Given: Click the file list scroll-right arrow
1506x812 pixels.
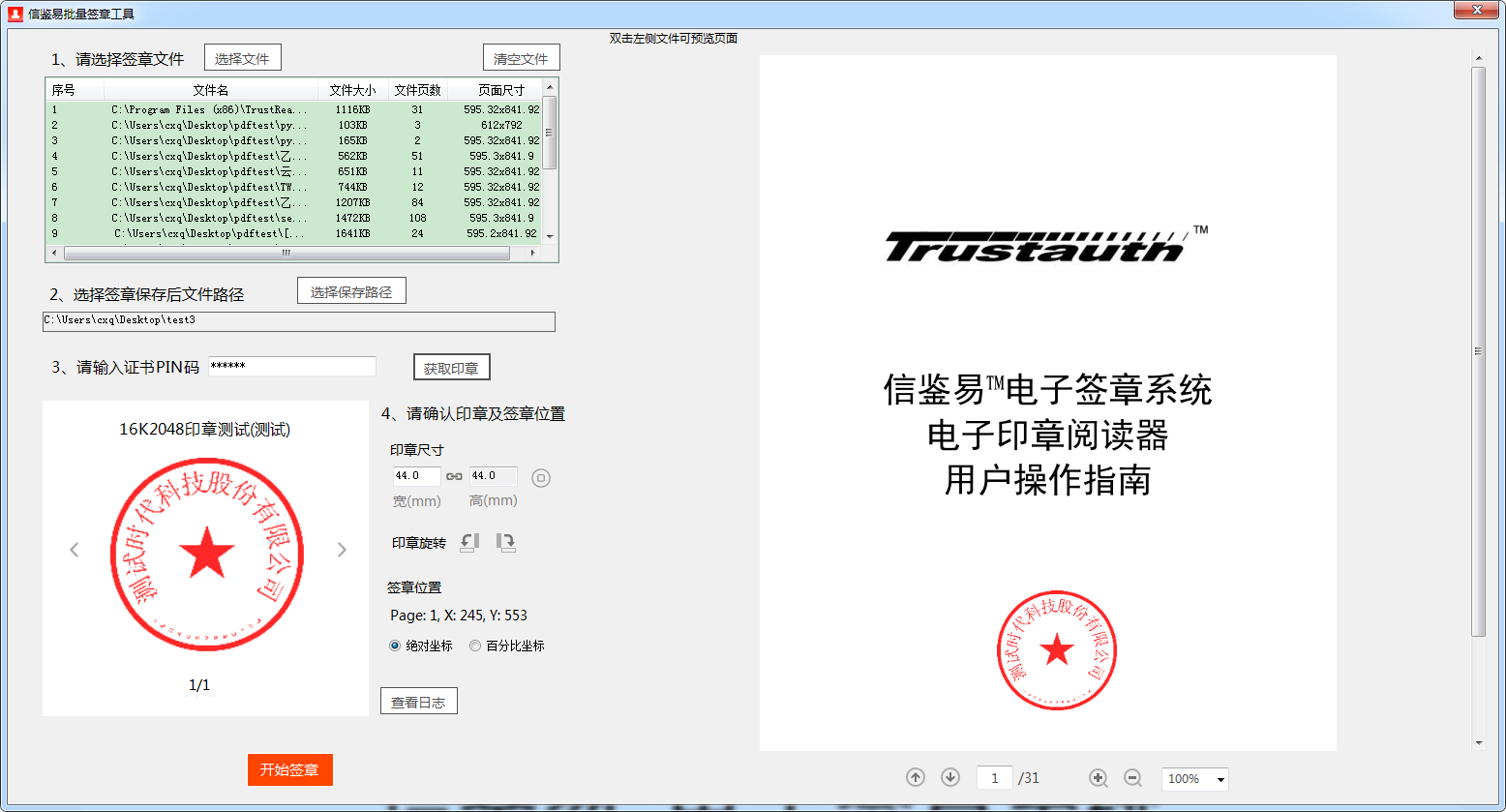Looking at the screenshot, I should [533, 253].
